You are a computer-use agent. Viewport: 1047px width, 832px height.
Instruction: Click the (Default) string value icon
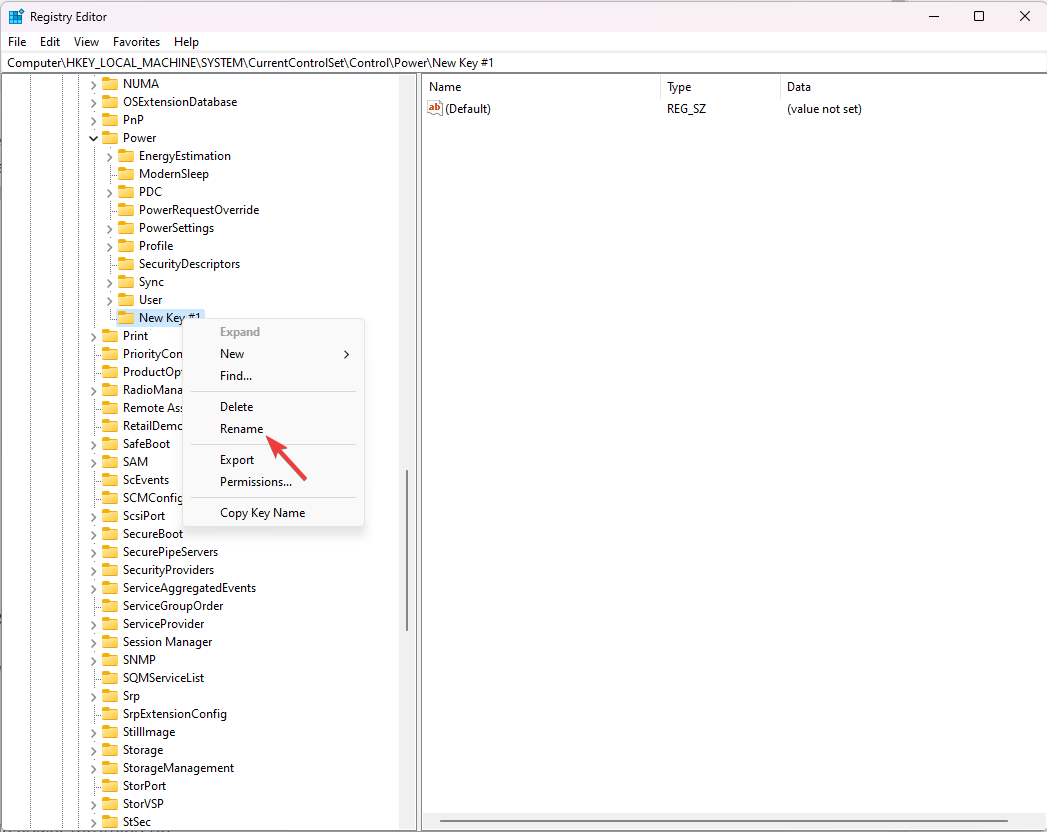click(435, 109)
